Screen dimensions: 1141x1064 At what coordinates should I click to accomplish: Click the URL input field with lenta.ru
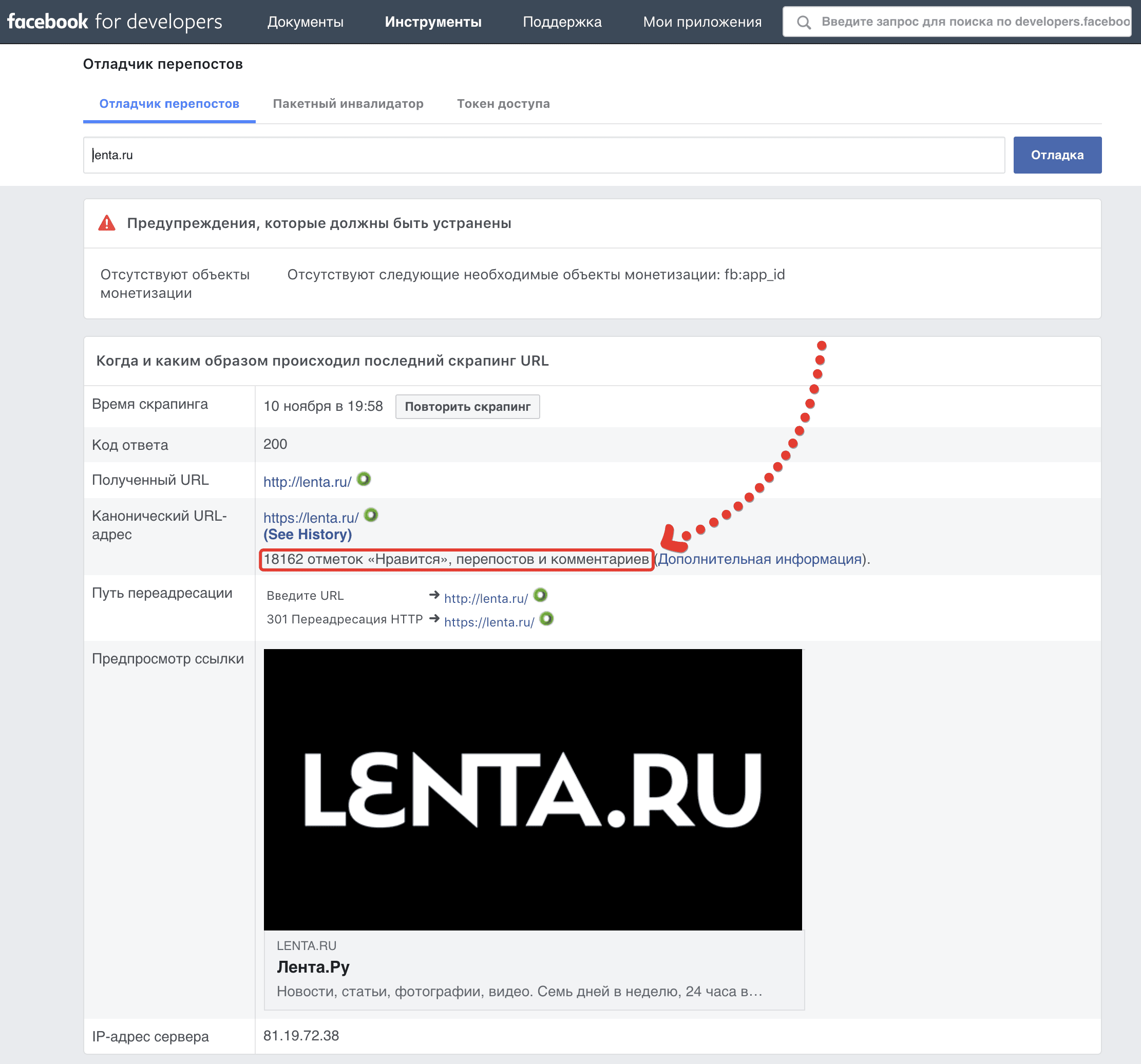tap(543, 155)
